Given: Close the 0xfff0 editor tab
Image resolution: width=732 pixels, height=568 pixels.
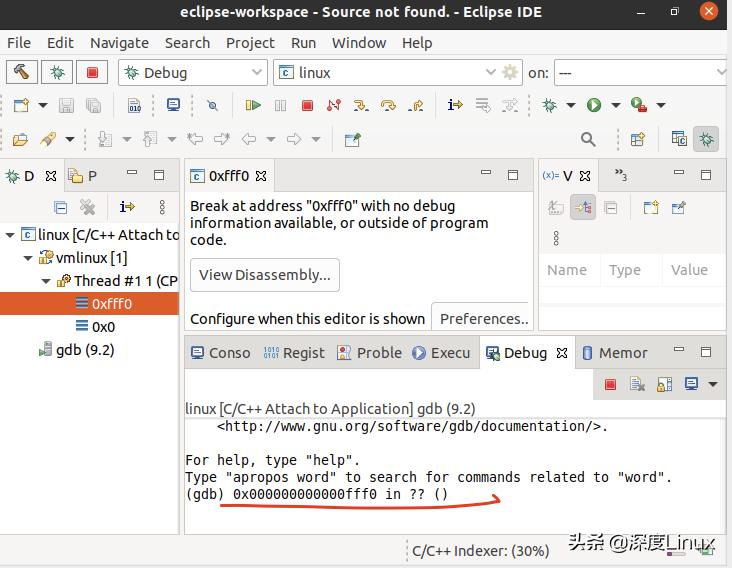Looking at the screenshot, I should point(261,176).
